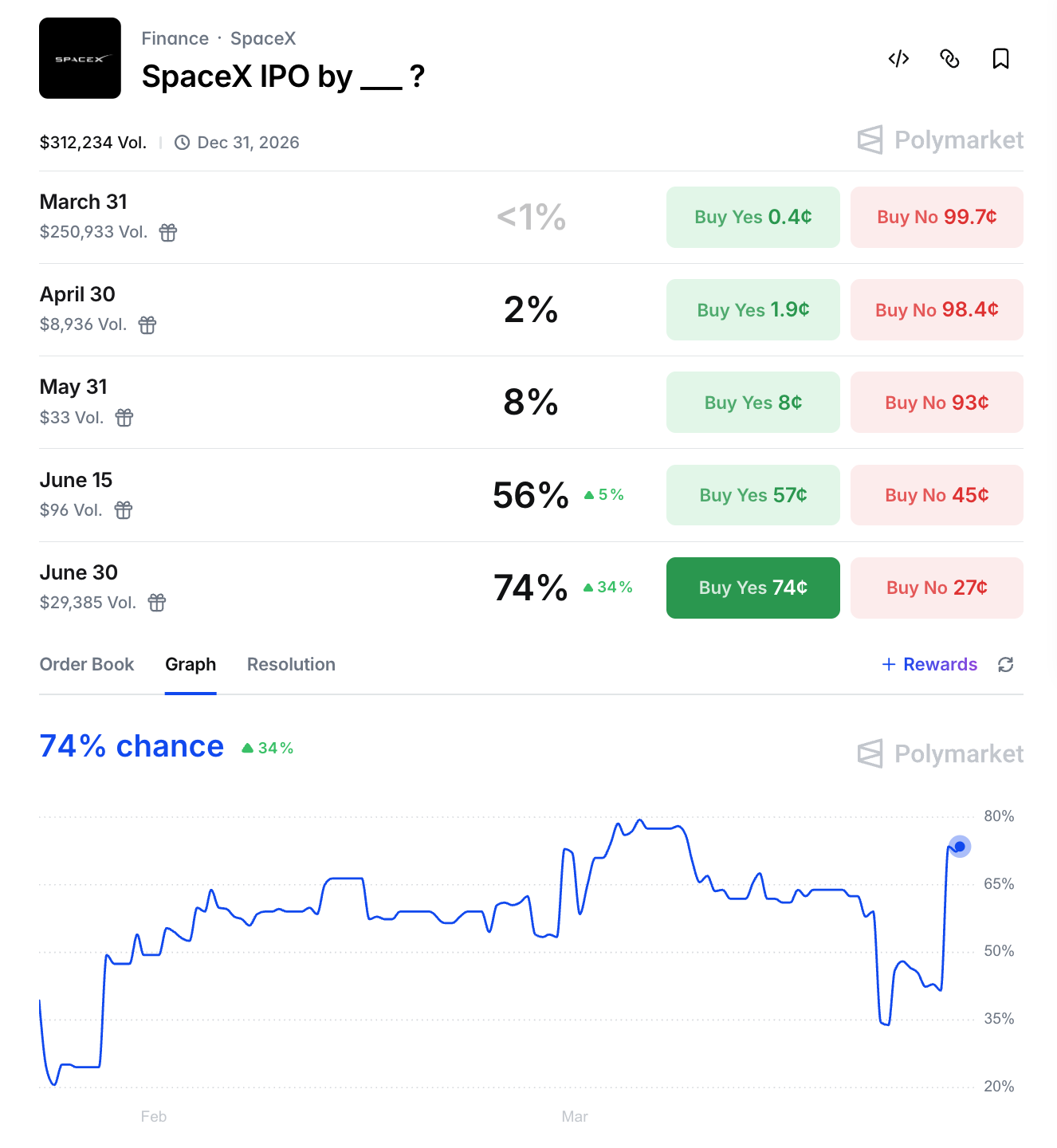Open the Resolution tab
Viewport: 1057px width, 1148px height.
(x=291, y=665)
